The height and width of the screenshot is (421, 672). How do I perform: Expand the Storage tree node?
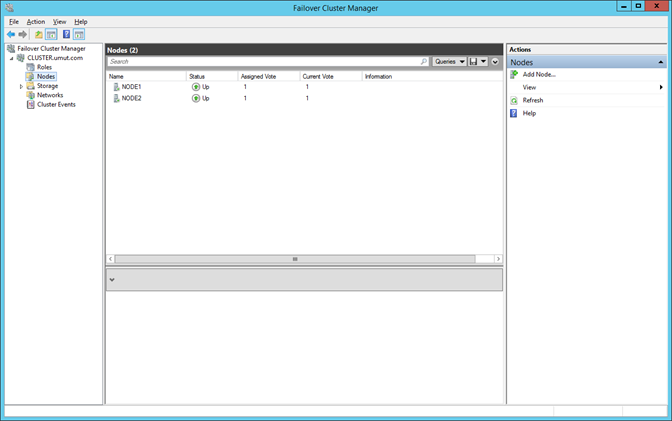(x=21, y=86)
